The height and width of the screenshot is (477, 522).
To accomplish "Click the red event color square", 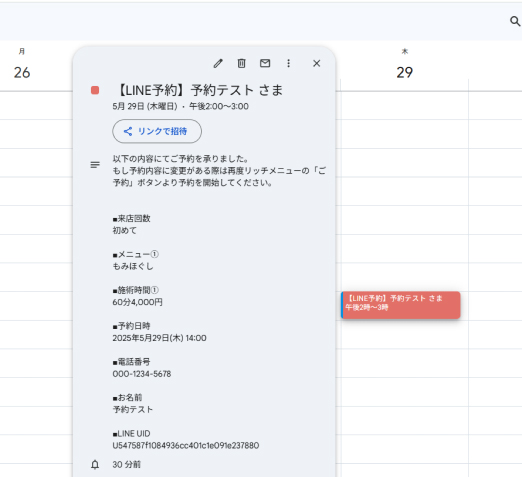I will (x=95, y=90).
